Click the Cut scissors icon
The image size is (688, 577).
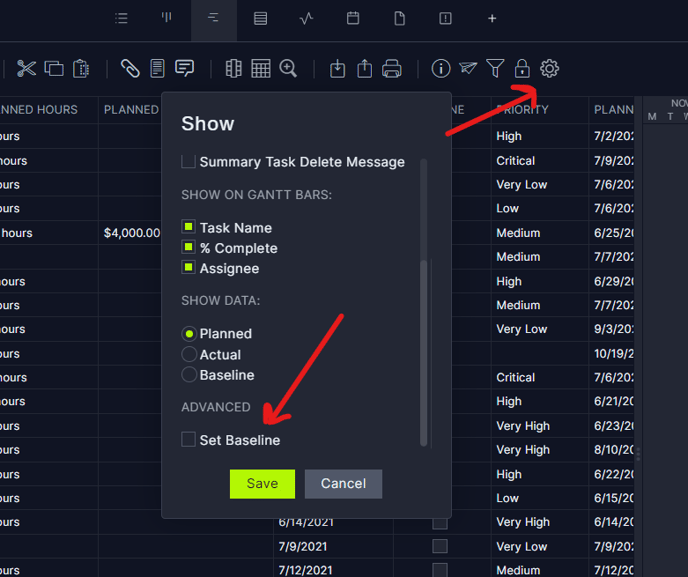pyautogui.click(x=26, y=68)
